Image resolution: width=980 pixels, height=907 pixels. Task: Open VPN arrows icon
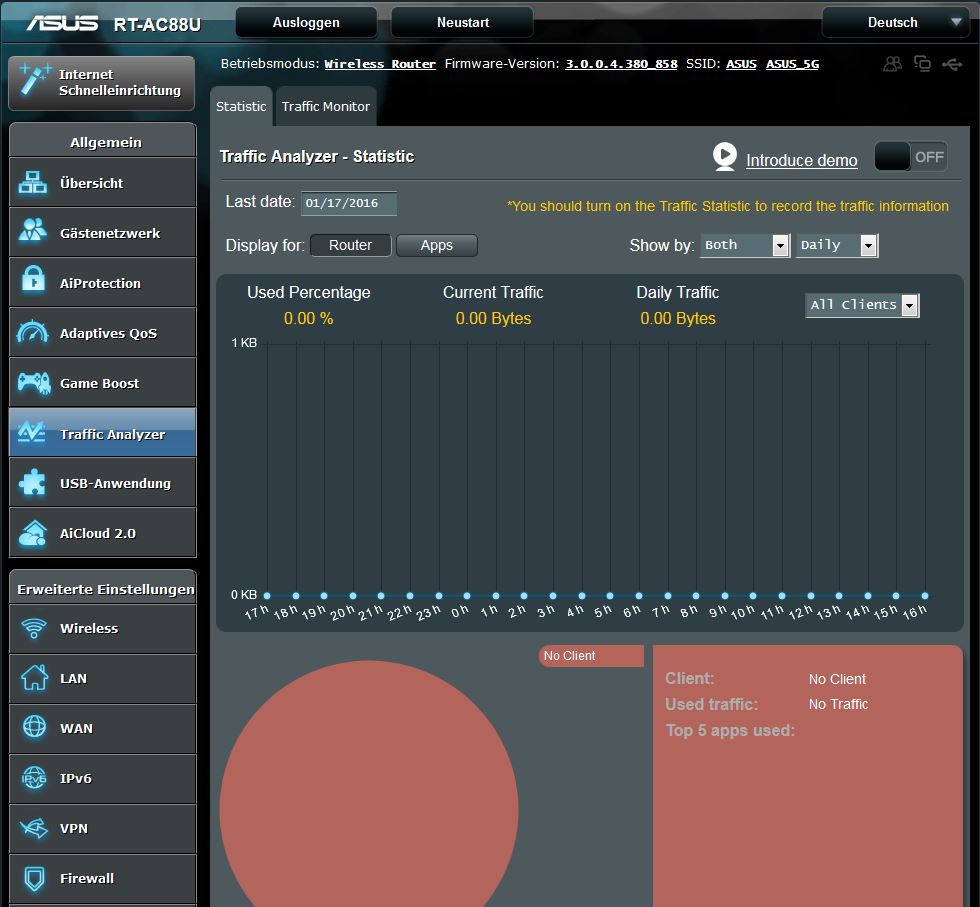click(x=34, y=828)
